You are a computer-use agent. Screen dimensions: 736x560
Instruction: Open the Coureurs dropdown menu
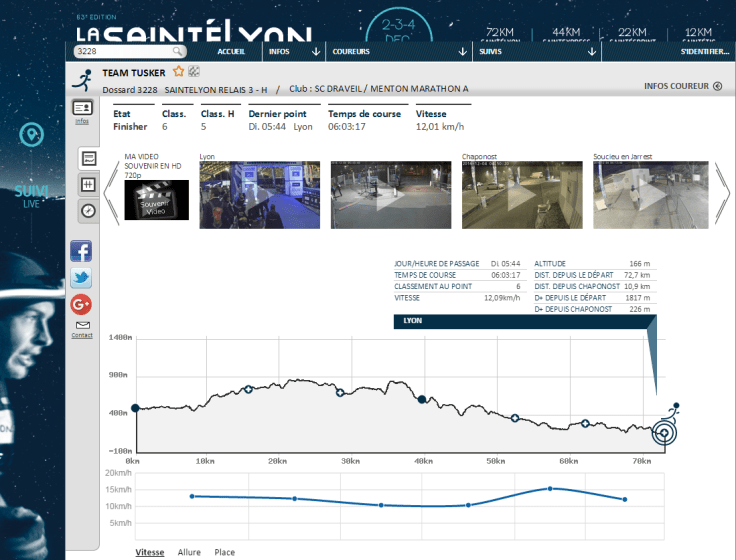click(400, 51)
